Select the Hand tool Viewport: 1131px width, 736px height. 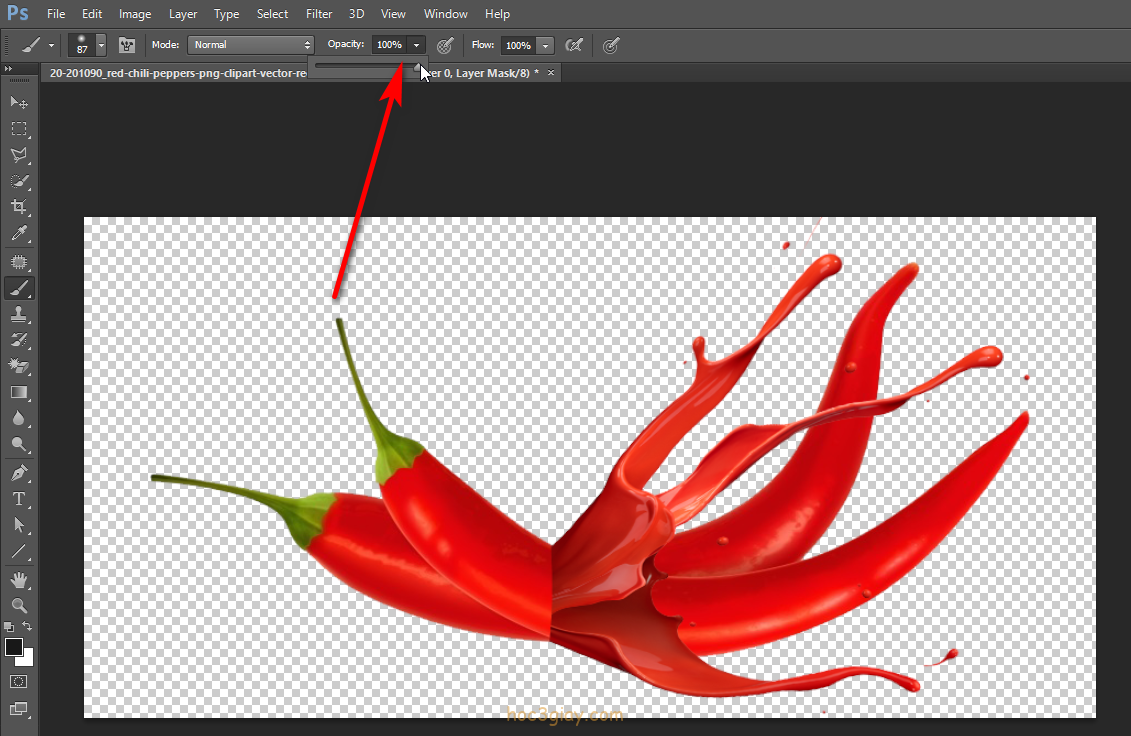19,579
